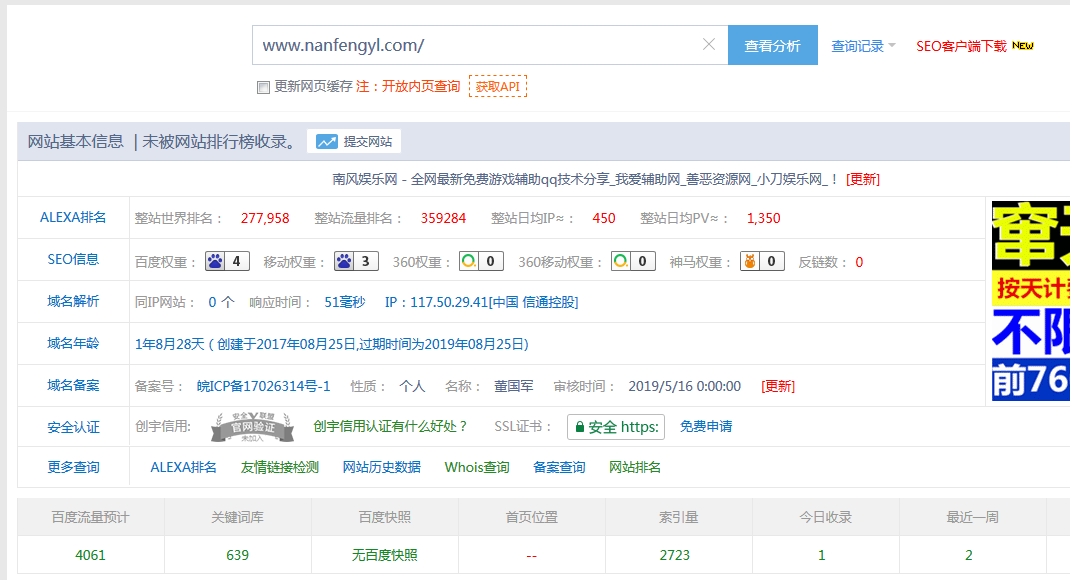
Task: Click the 官网验证 badge image
Action: point(252,426)
